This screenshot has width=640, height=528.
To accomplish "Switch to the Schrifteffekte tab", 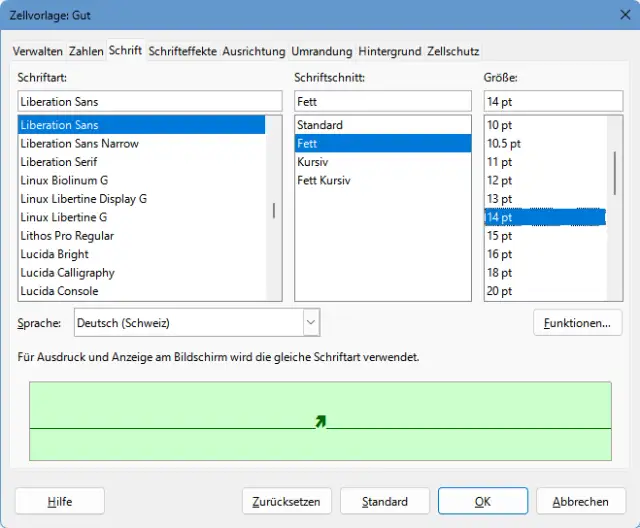I will [x=182, y=51].
